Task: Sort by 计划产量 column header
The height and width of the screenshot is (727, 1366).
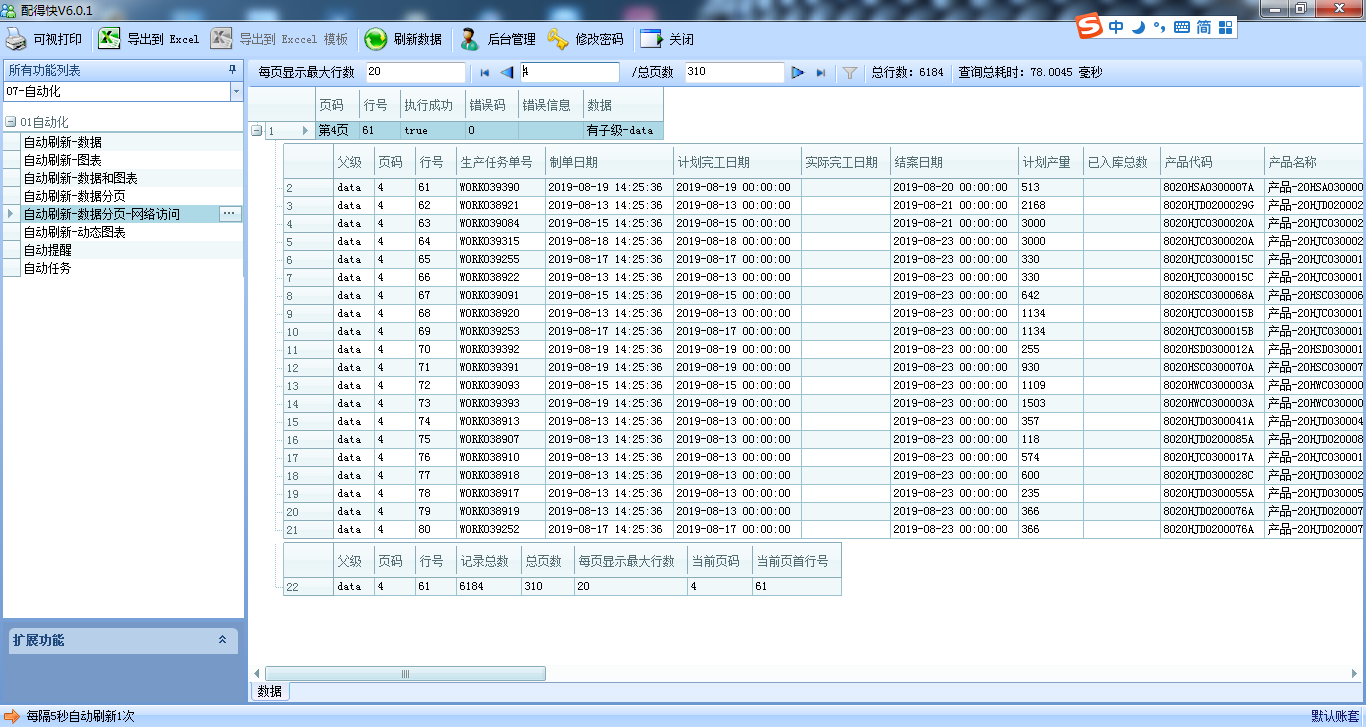Action: coord(1050,162)
